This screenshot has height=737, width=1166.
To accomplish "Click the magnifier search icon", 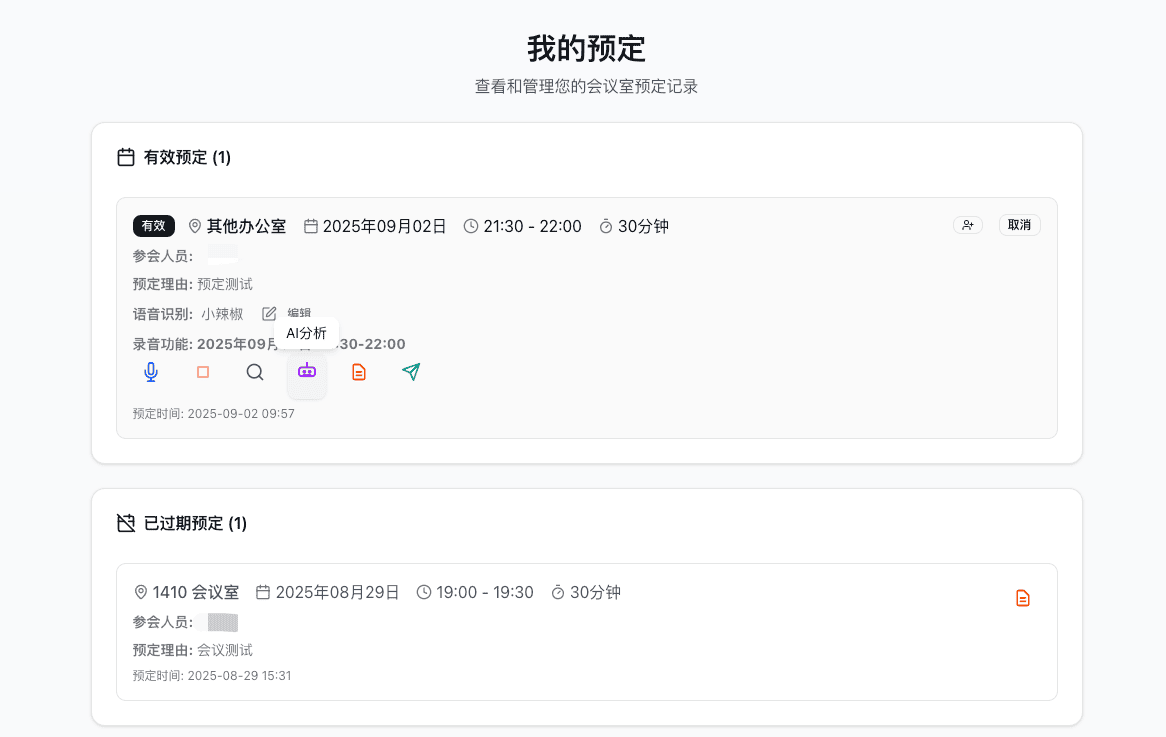I will coord(255,372).
